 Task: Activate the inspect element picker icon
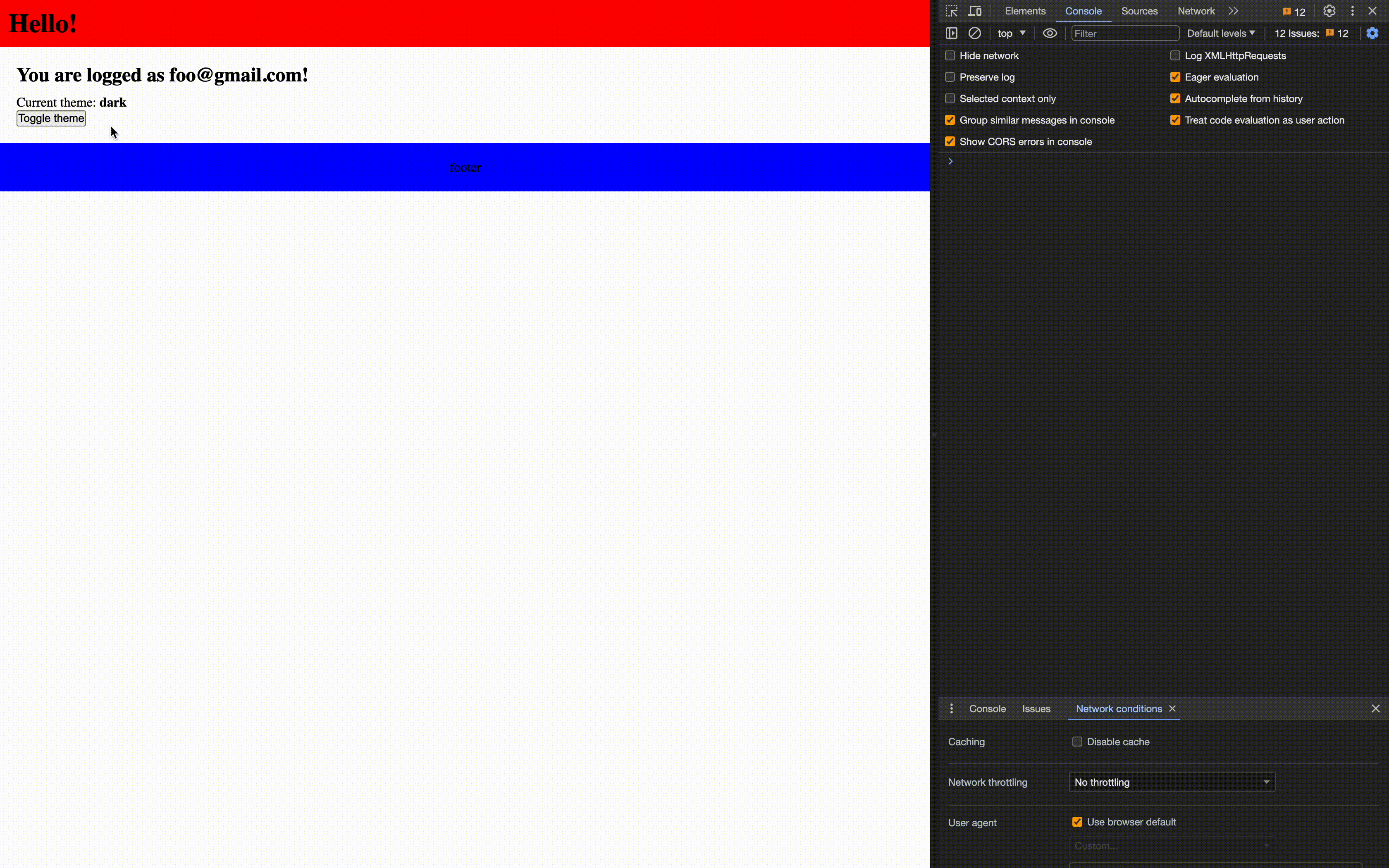(952, 11)
